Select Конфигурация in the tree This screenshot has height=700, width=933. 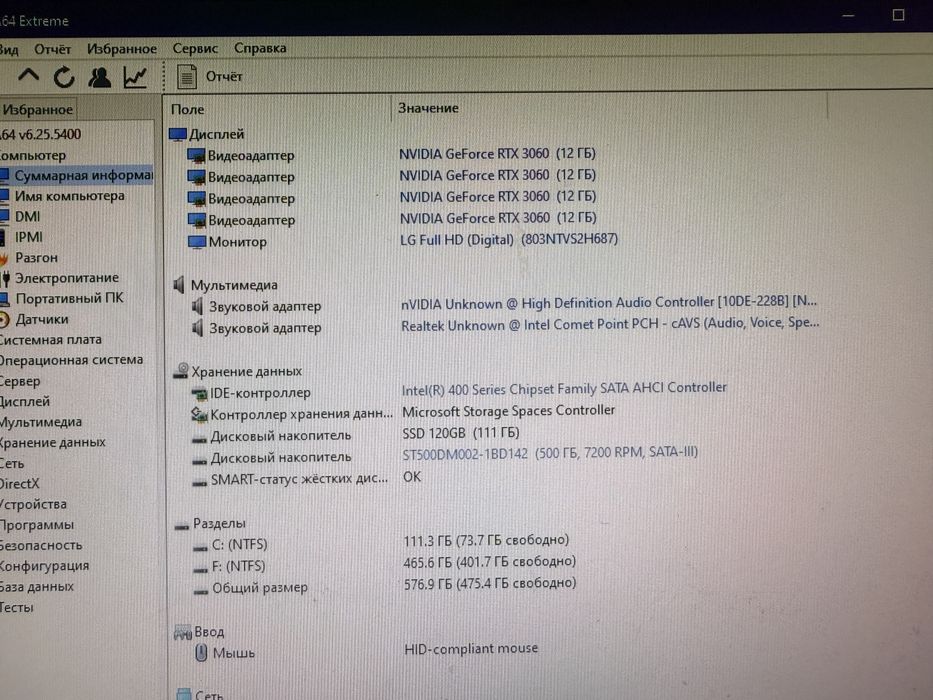45,565
